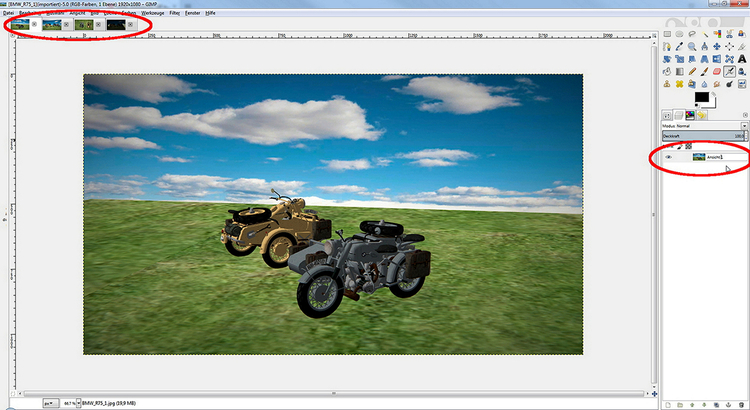The width and height of the screenshot is (750, 410).
Task: Select the Rectangle Select tool
Action: click(667, 34)
